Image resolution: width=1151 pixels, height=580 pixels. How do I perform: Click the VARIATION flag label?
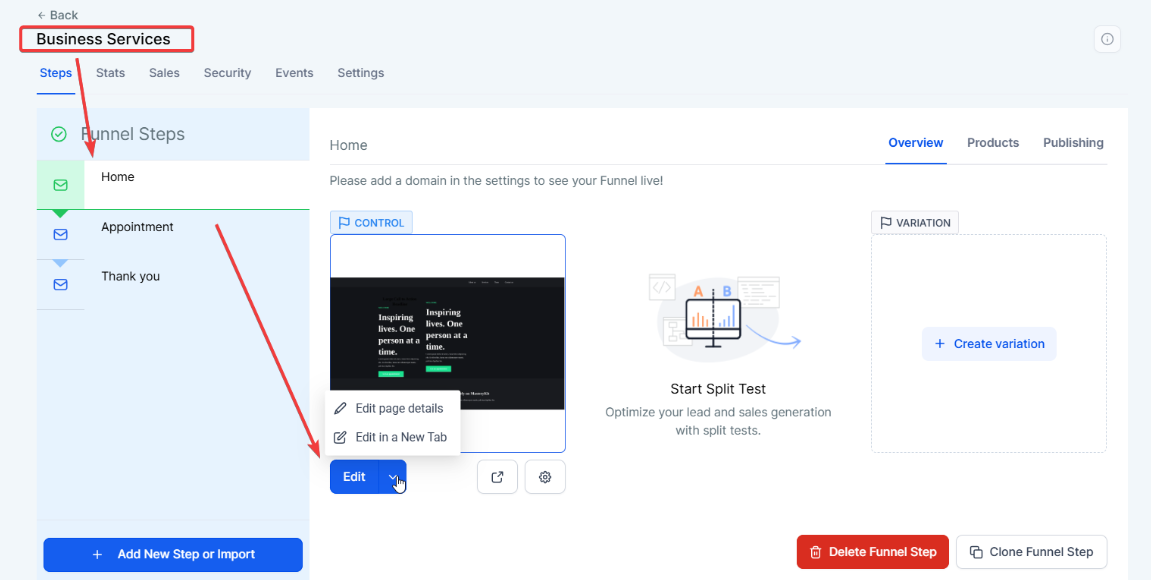[915, 222]
